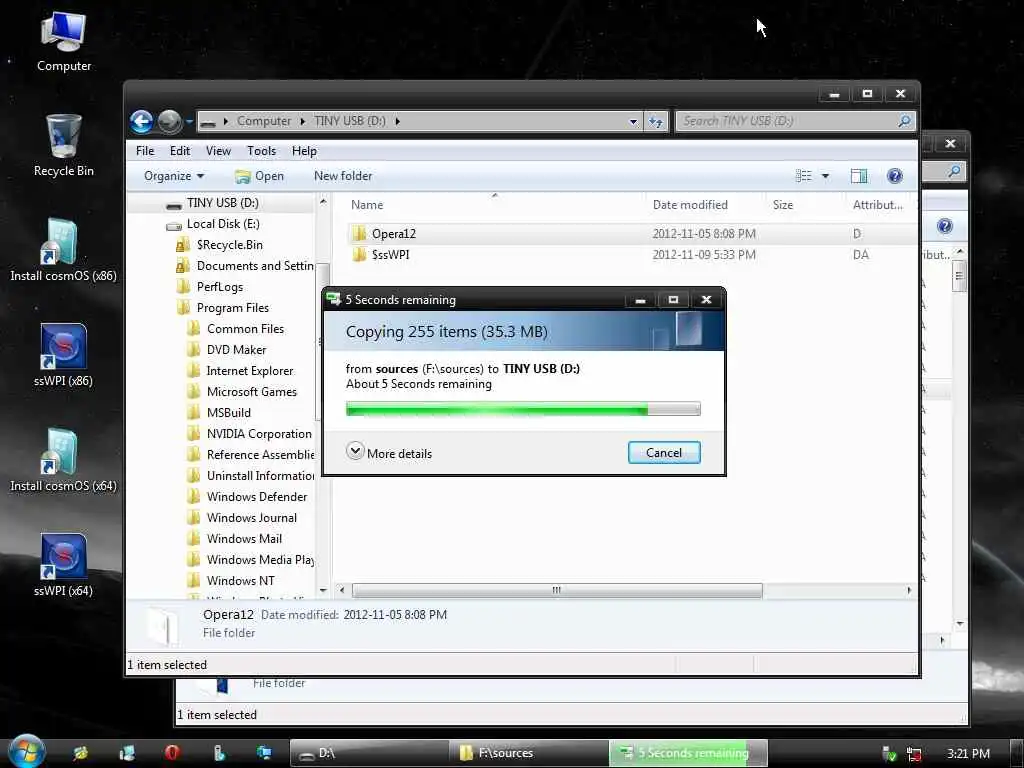Expand More details in copy dialog
The height and width of the screenshot is (768, 1024).
tap(389, 453)
